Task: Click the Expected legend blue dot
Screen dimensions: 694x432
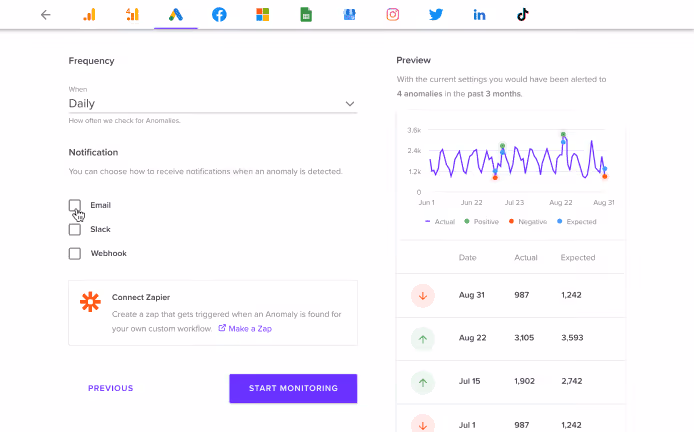Action: tap(559, 221)
